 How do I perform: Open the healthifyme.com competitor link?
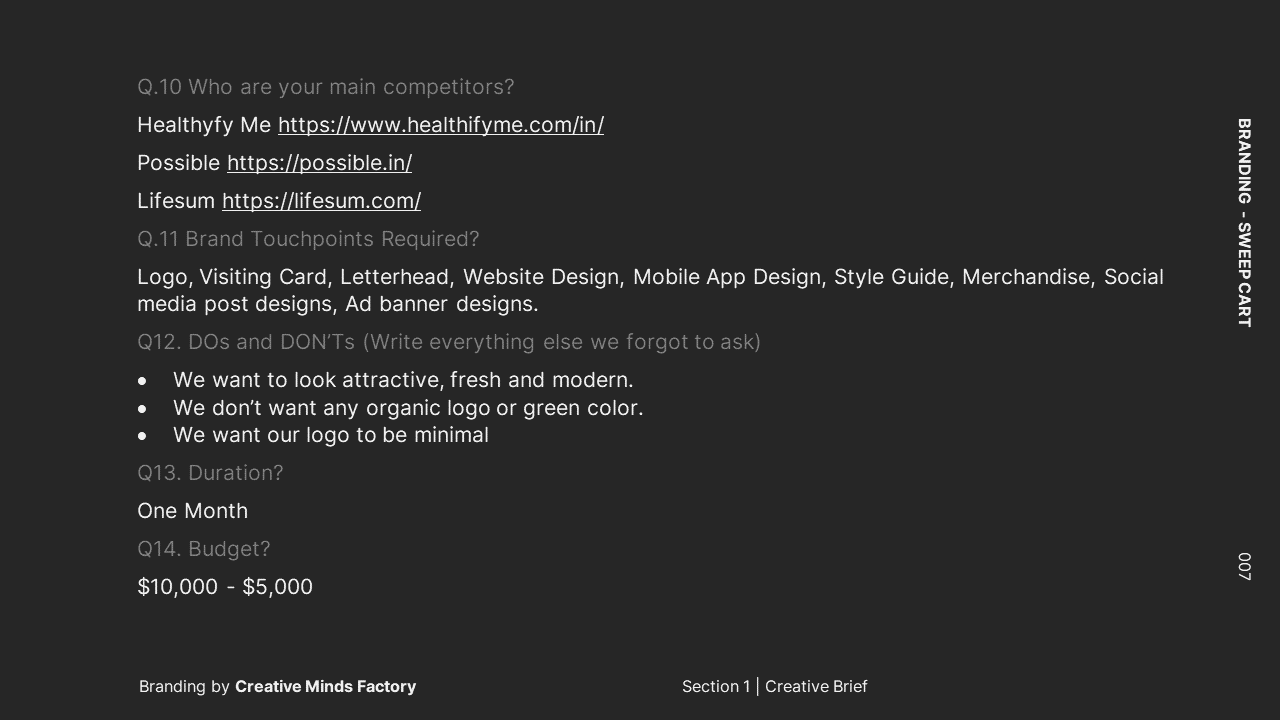[x=440, y=125]
